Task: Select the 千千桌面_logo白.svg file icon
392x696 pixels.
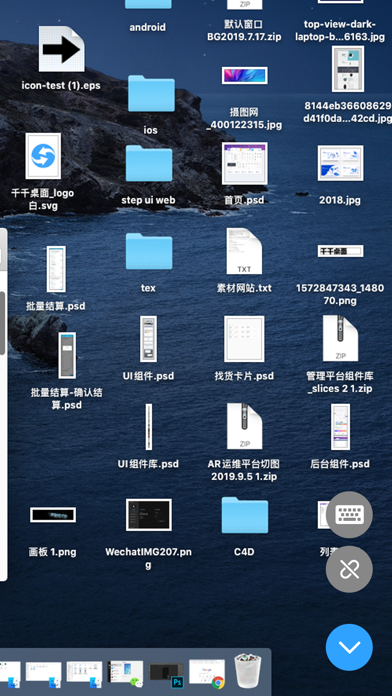Action: click(x=43, y=156)
